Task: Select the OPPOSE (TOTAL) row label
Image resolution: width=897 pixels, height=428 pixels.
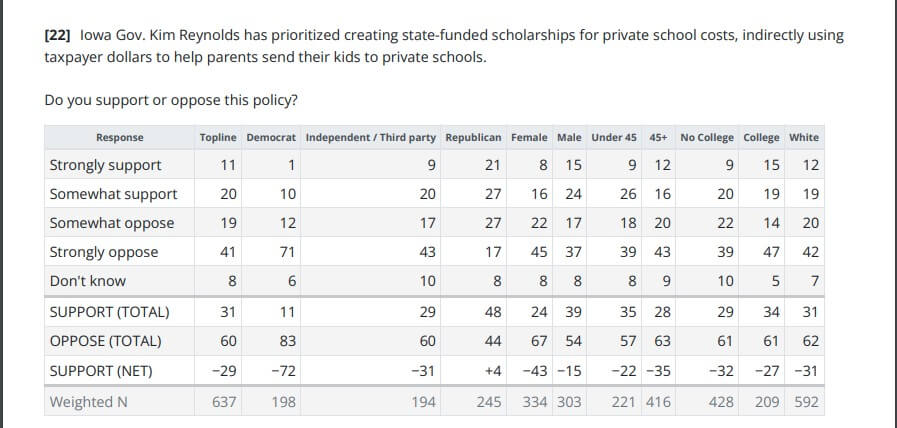Action: [x=108, y=341]
